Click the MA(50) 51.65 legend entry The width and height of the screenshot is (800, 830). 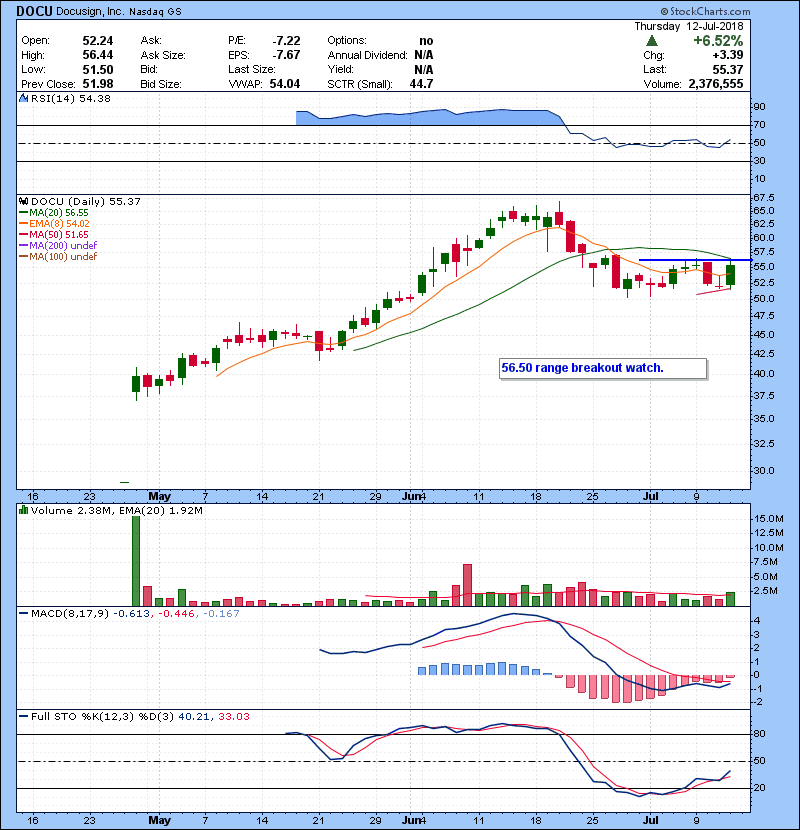click(x=54, y=234)
